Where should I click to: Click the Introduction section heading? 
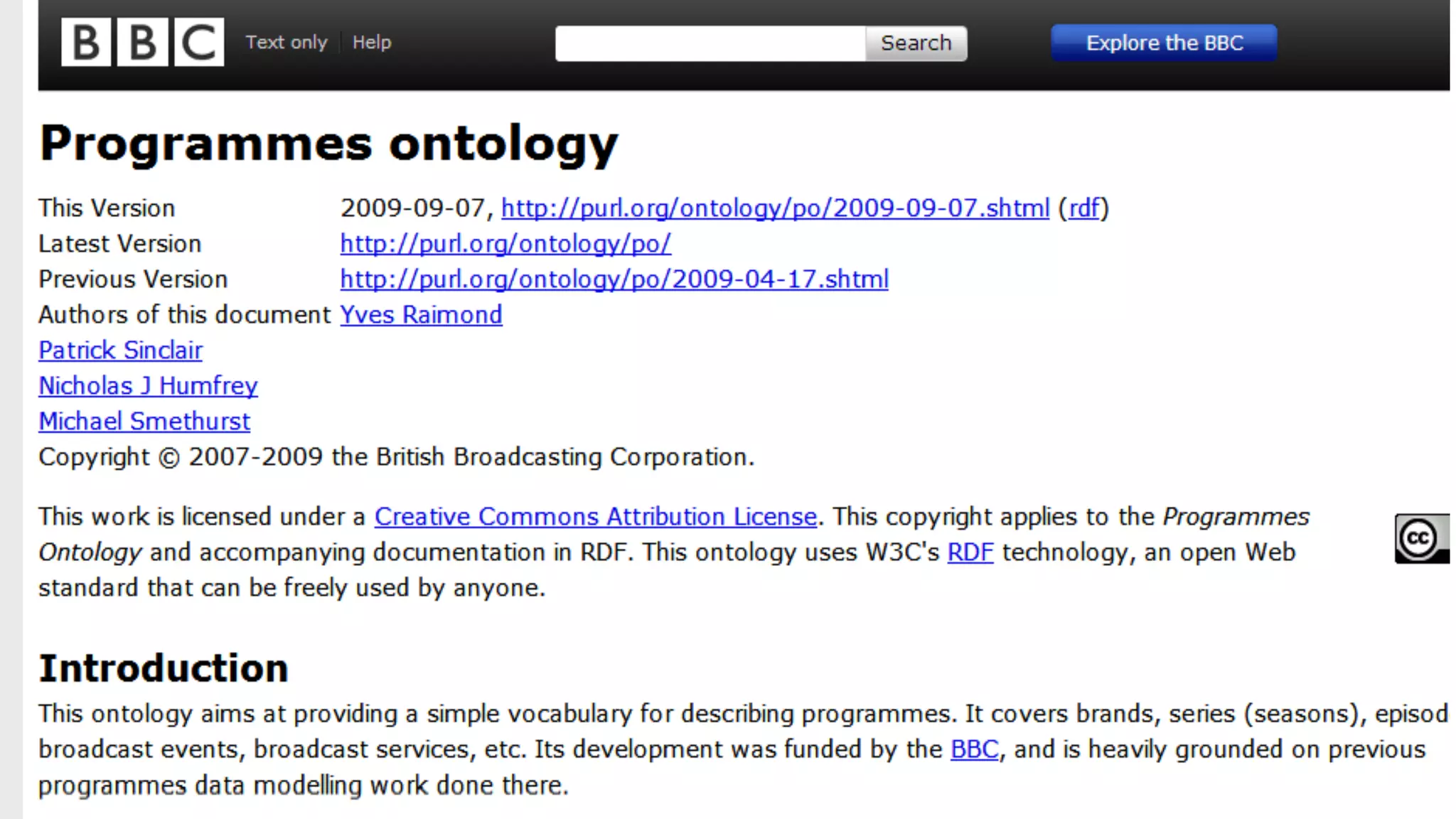[x=164, y=668]
